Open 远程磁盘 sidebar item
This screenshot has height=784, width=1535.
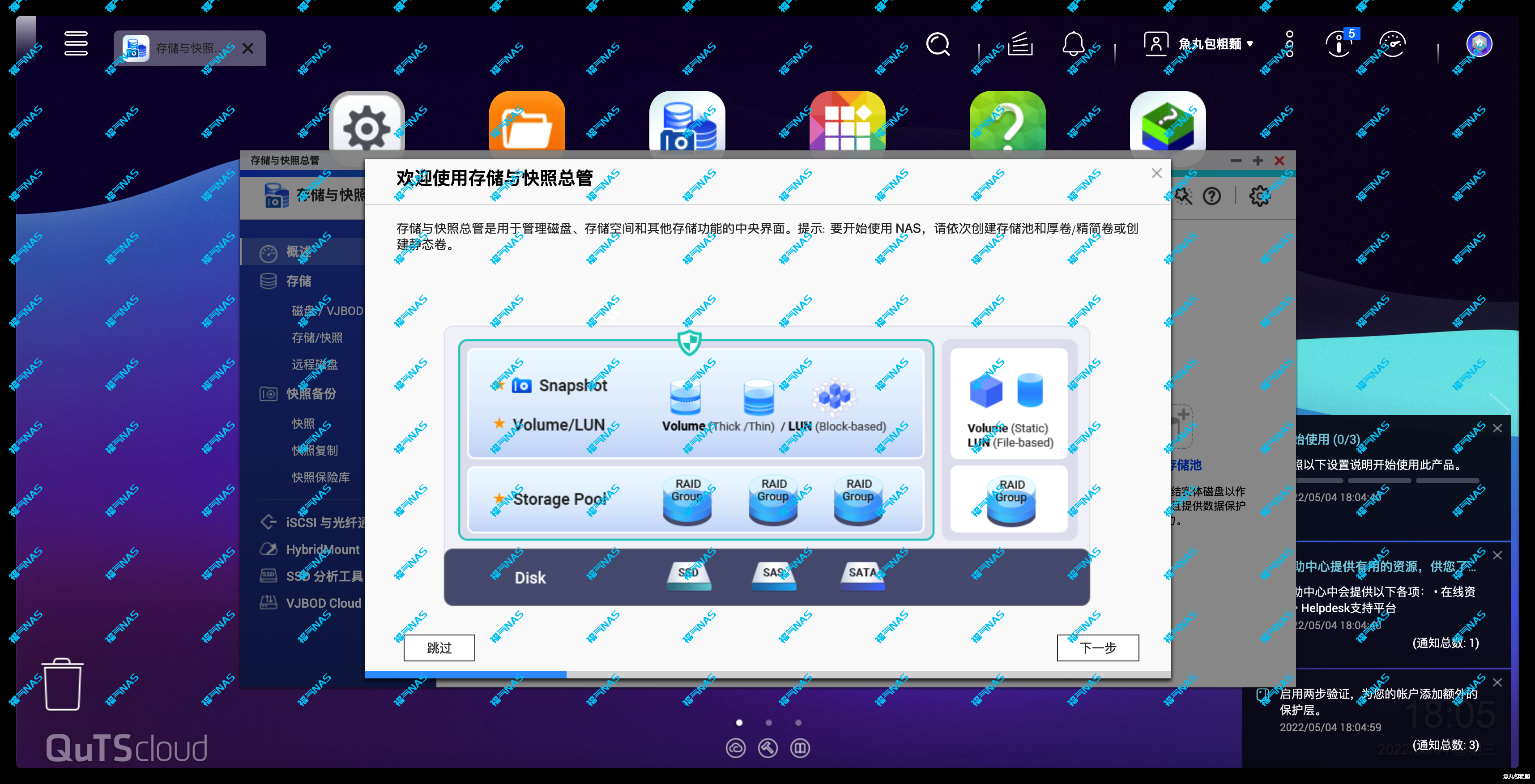pyautogui.click(x=315, y=365)
